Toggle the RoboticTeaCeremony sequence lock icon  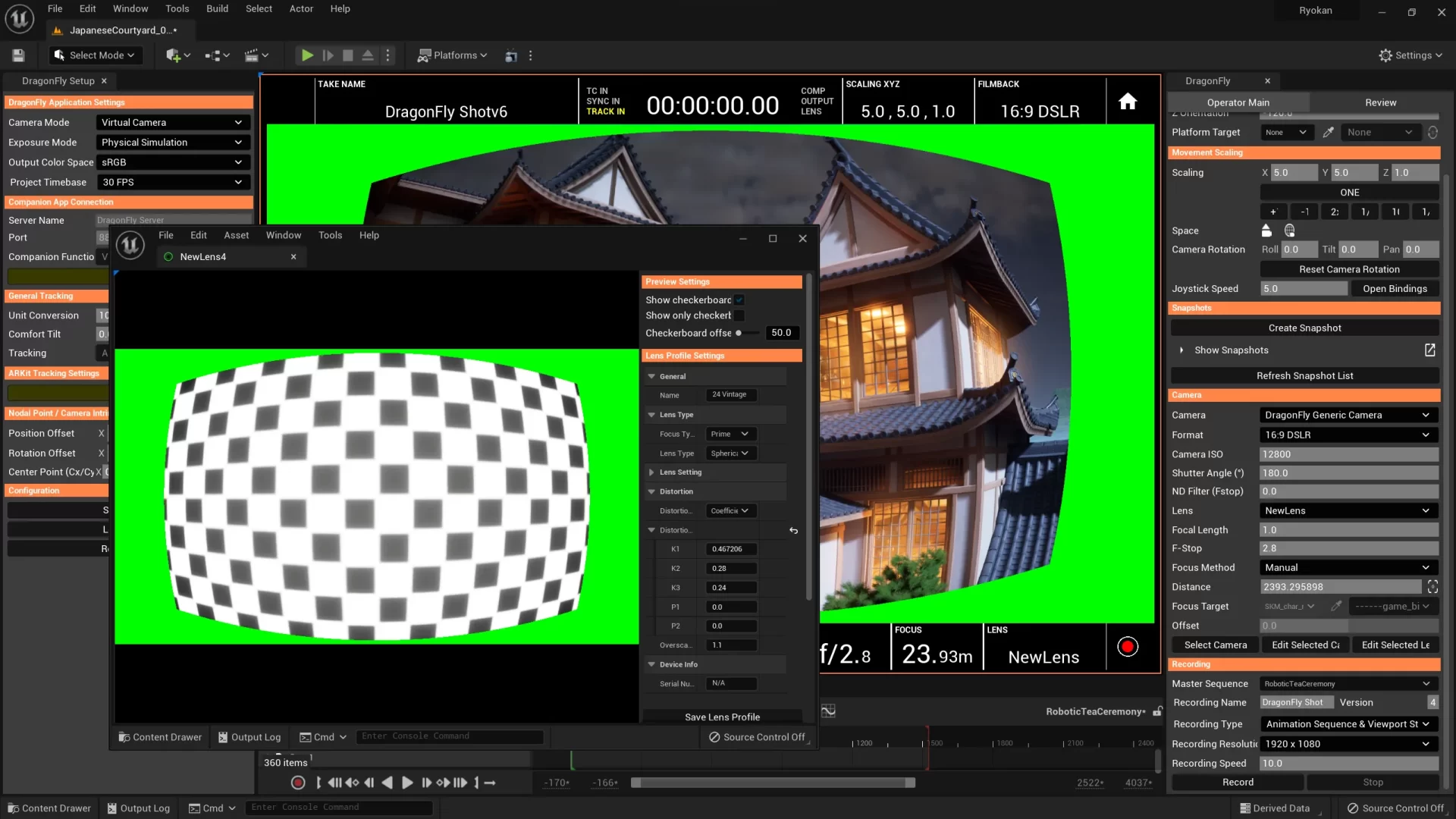click(1157, 711)
